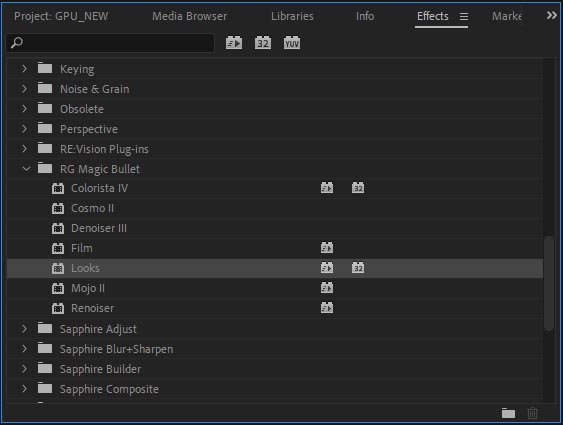563x425 pixels.
Task: Expand the Obsolete folder
Action: tap(24, 108)
